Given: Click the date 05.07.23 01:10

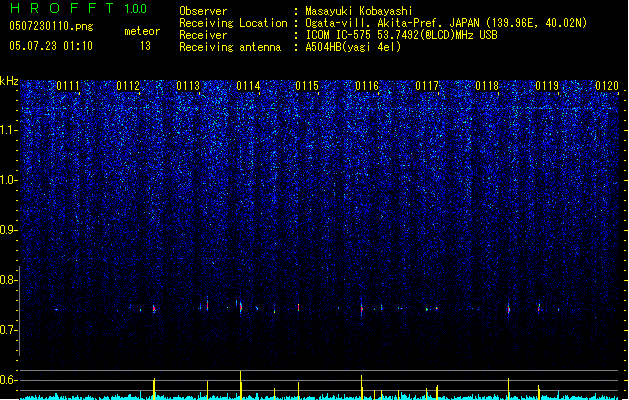Looking at the screenshot, I should pos(51,46).
